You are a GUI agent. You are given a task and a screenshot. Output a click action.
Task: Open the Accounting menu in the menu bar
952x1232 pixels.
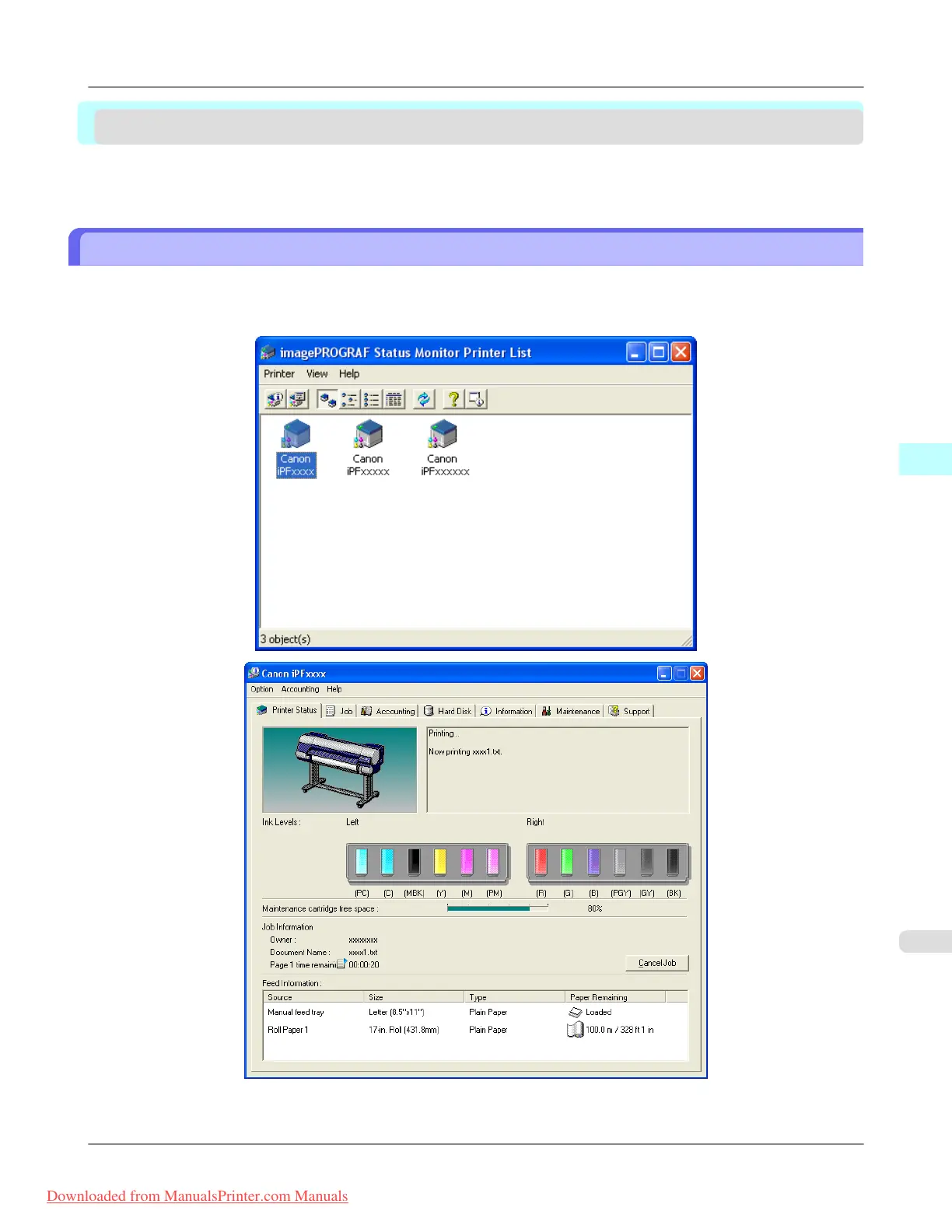coord(300,689)
